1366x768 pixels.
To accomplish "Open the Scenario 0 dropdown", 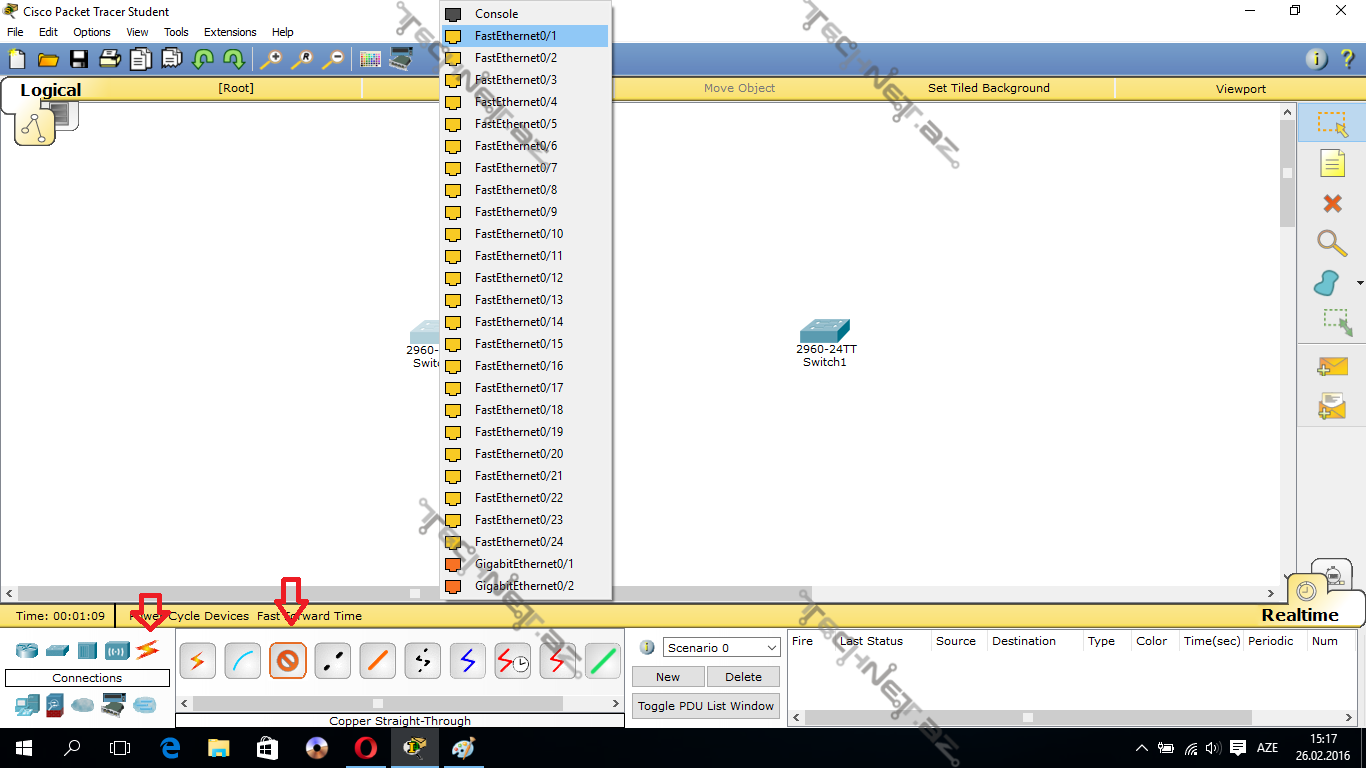I will (721, 647).
